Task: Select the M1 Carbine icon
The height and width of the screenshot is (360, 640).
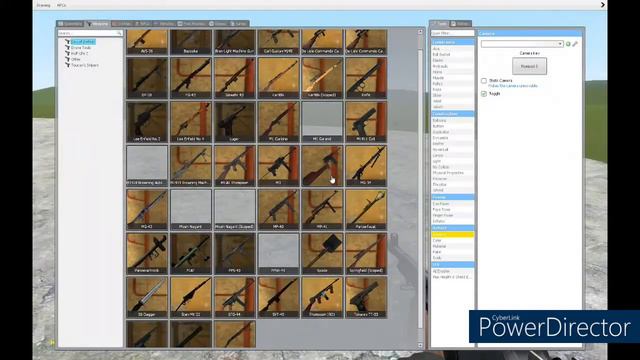Action: coord(278,122)
